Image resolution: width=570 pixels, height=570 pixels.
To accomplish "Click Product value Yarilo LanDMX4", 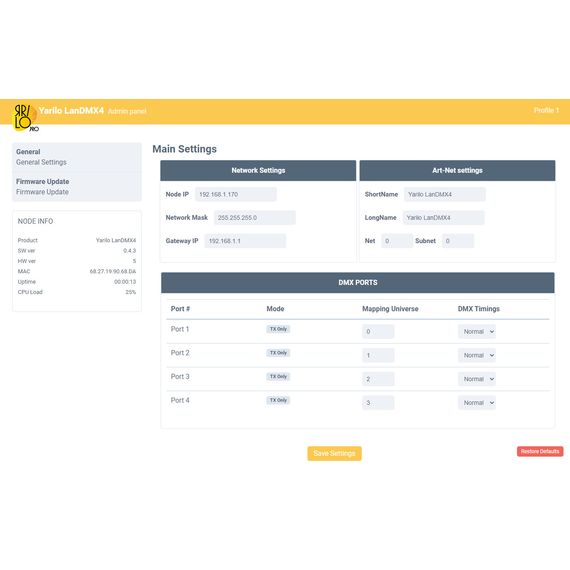I will pos(116,240).
